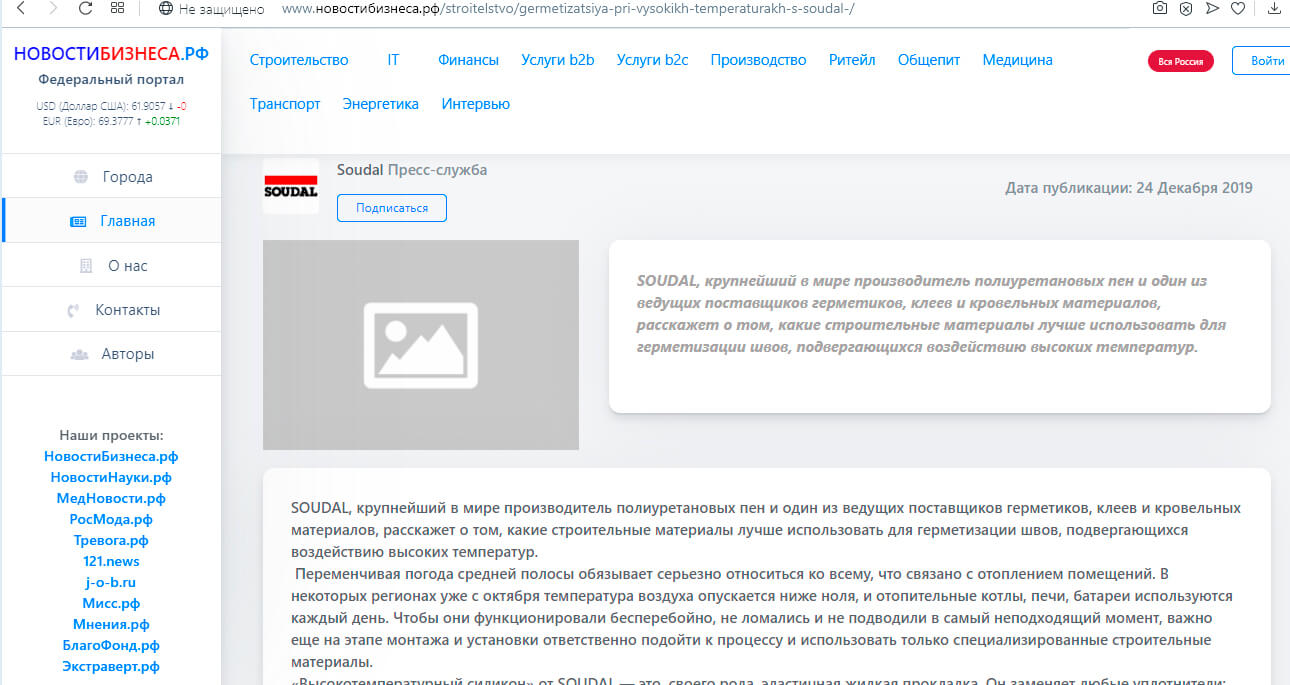Click the НОВОСТИБИЗНЕСА.РФ site logo
The width and height of the screenshot is (1290, 685).
click(x=111, y=53)
